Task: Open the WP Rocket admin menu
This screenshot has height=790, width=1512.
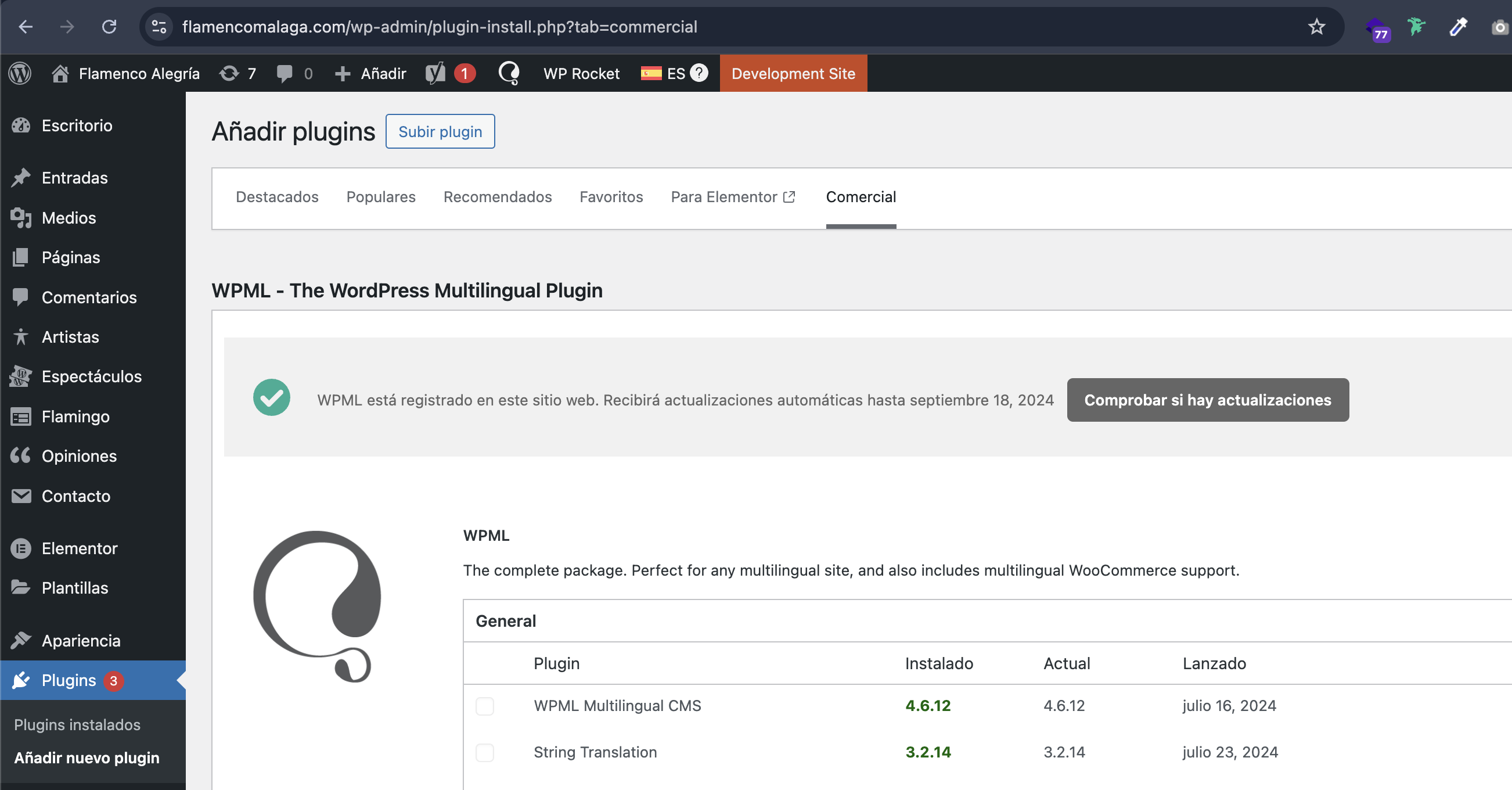Action: [581, 73]
